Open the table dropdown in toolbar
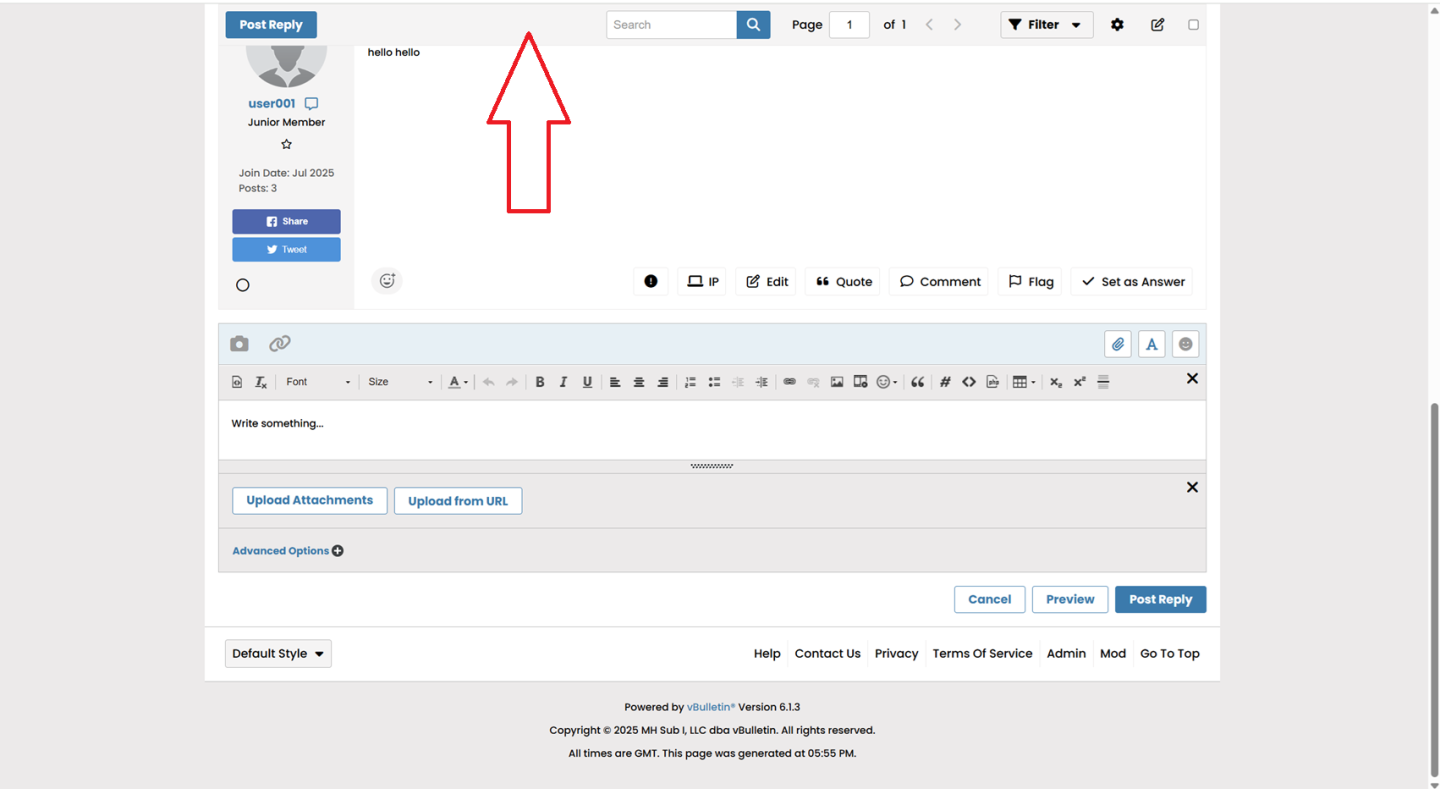Image resolution: width=1440 pixels, height=789 pixels. [1023, 382]
